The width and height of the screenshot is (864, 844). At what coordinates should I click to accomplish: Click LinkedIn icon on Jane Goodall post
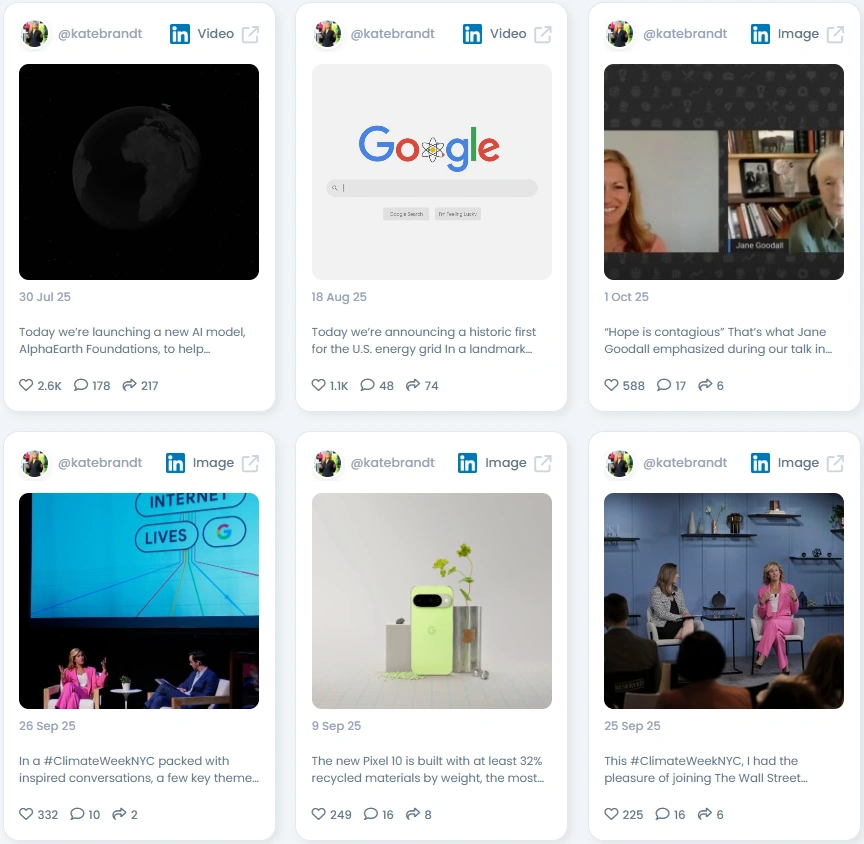760,34
